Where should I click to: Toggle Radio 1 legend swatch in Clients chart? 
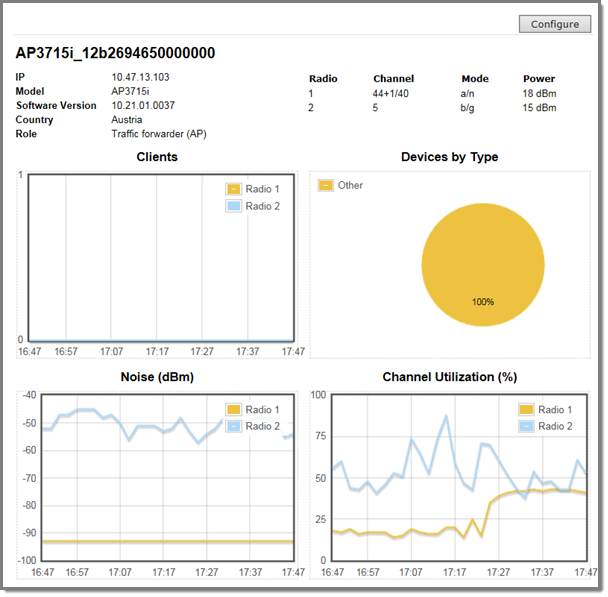click(233, 189)
